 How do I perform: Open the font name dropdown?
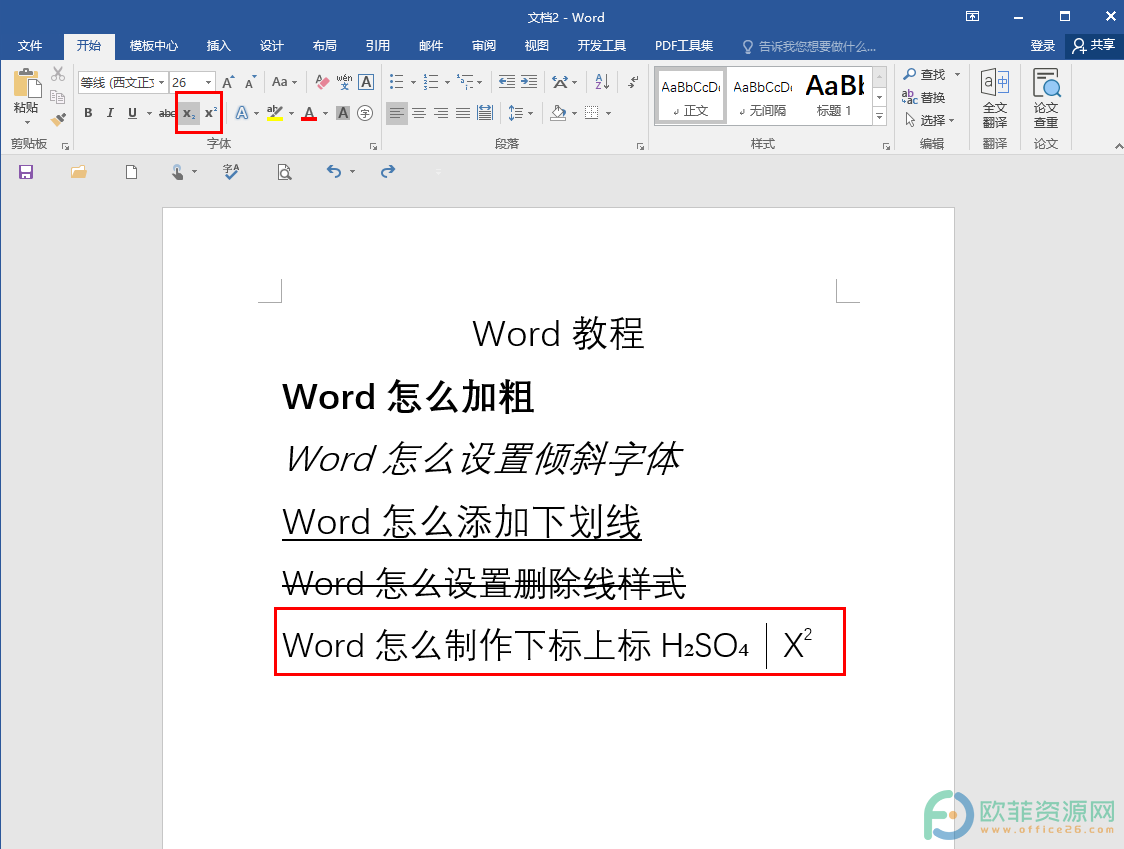[162, 82]
